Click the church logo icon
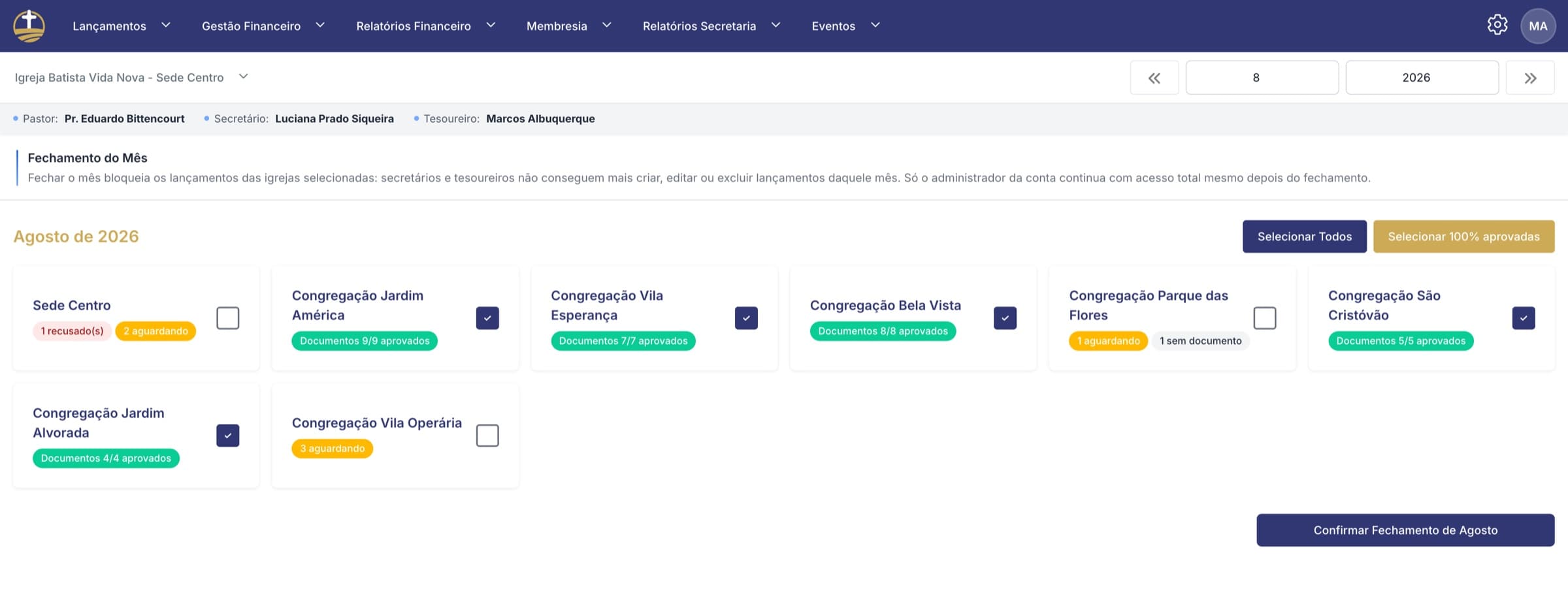 click(29, 26)
